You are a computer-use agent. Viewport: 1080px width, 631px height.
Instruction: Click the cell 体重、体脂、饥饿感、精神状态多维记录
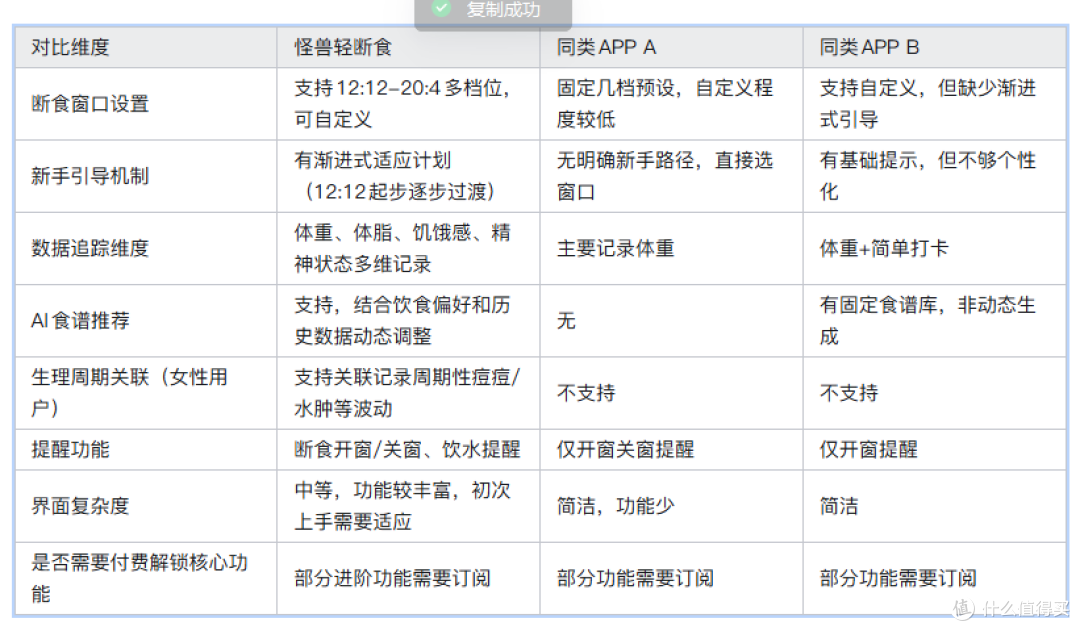[408, 249]
